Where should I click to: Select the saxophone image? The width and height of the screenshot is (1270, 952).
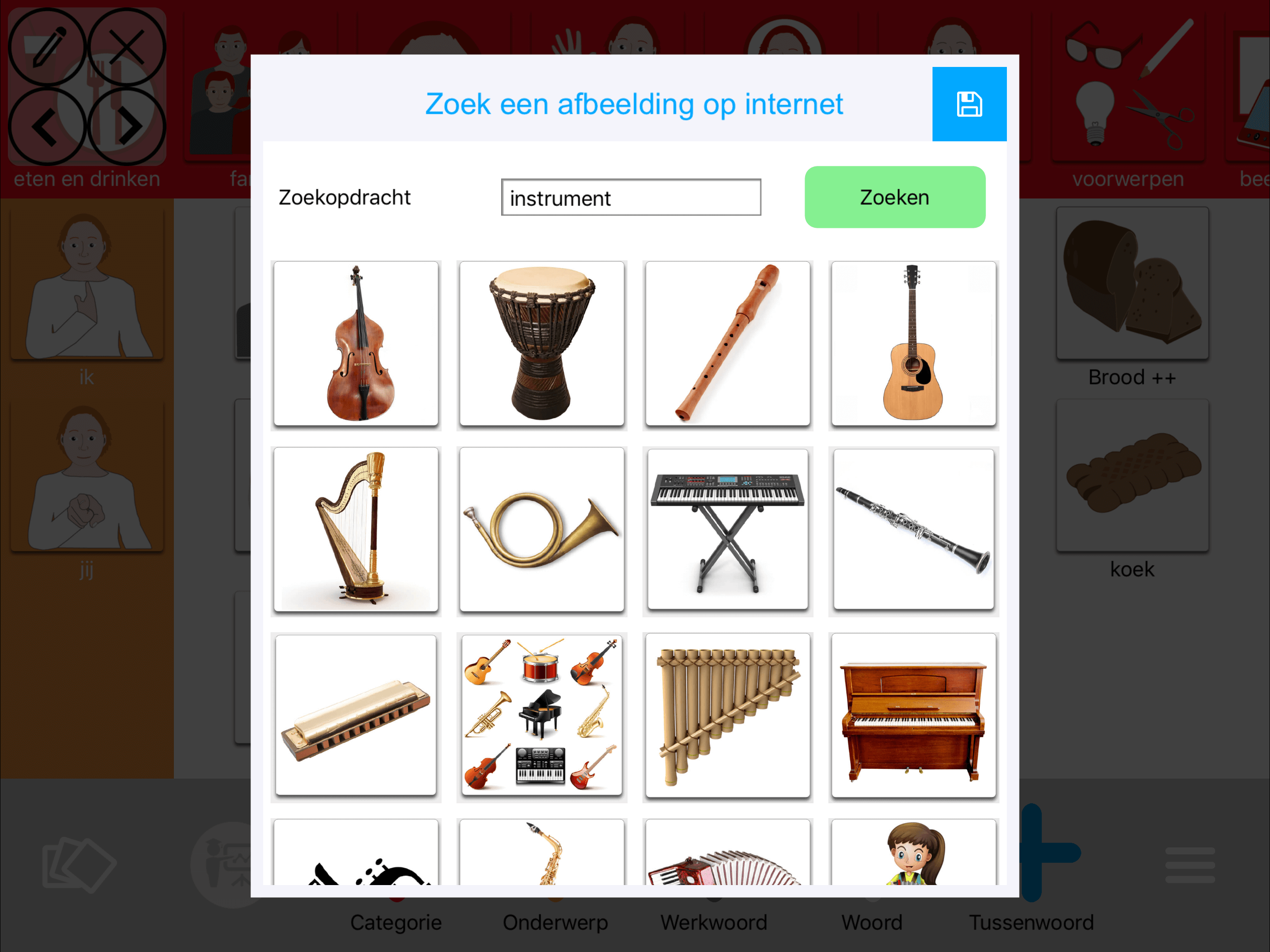[x=542, y=852]
